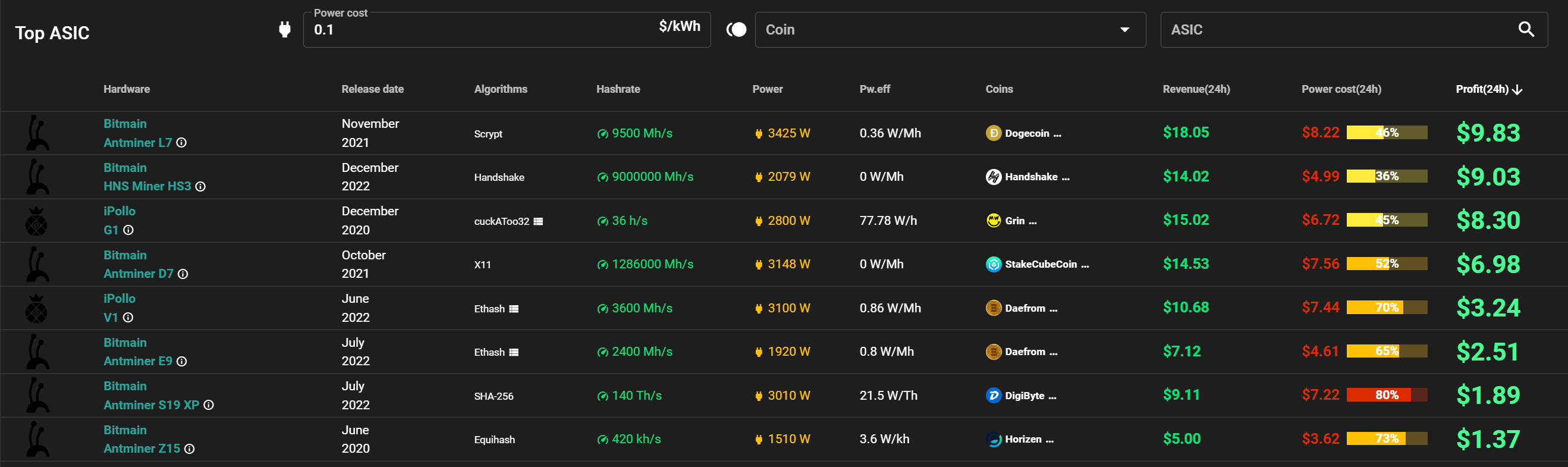The width and height of the screenshot is (1568, 467).
Task: Select the $1.37 profit value
Action: (x=1488, y=440)
